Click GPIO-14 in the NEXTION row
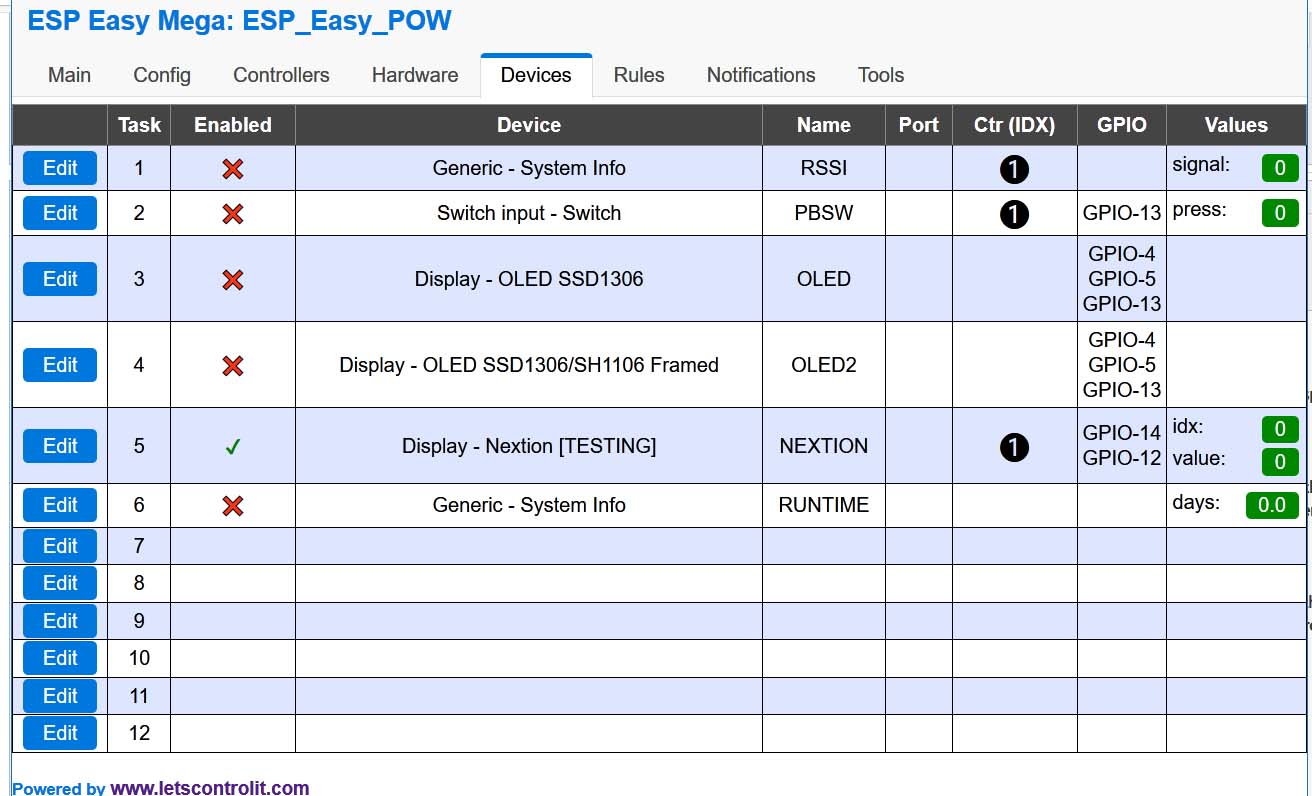The image size is (1312, 796). tap(1122, 433)
